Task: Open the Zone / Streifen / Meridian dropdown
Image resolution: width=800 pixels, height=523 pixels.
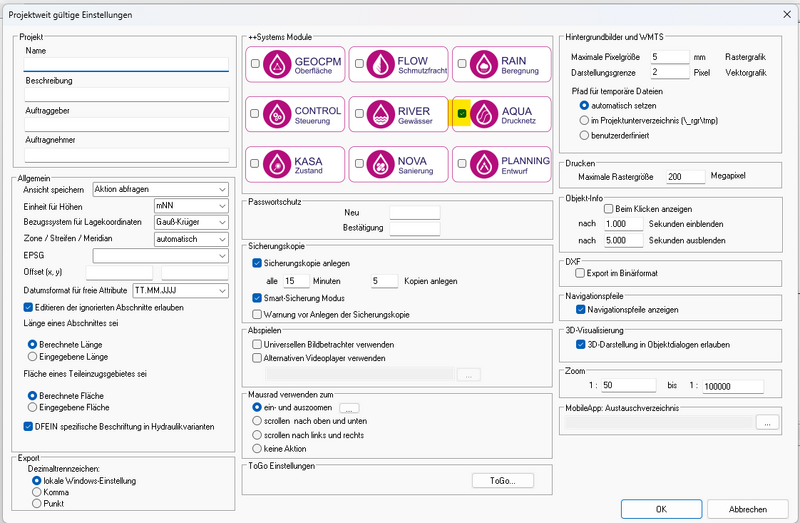Action: pyautogui.click(x=191, y=239)
